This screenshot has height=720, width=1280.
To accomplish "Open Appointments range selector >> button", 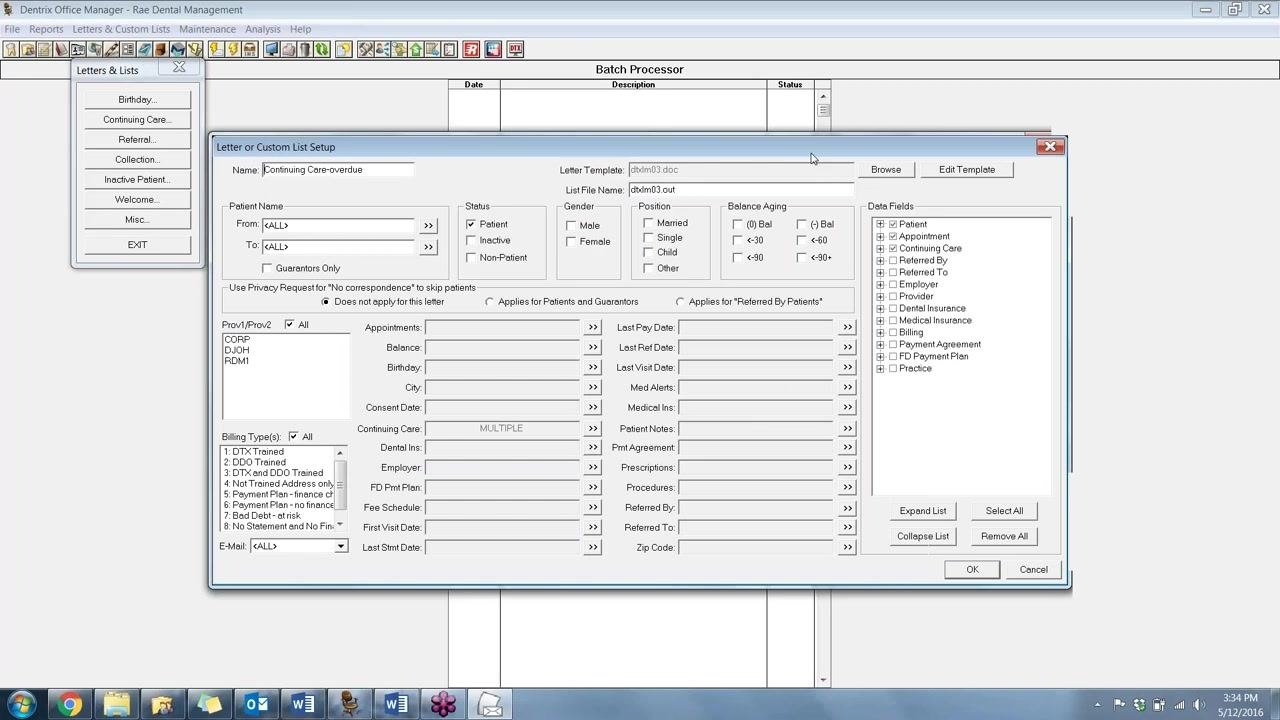I will point(592,327).
